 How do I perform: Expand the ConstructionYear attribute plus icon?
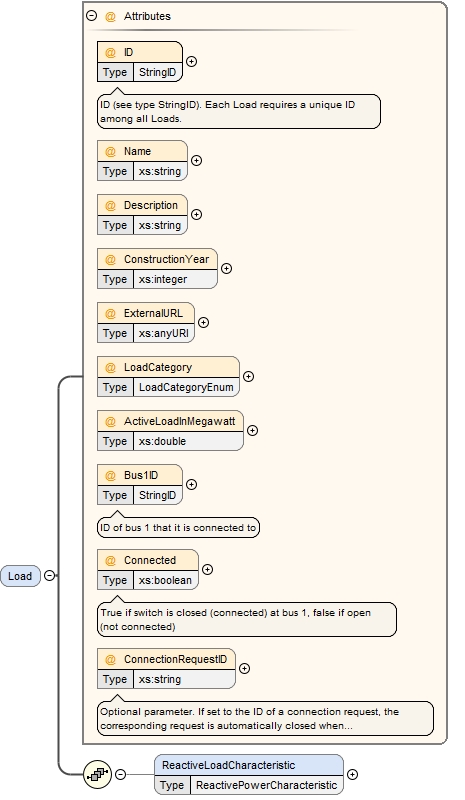(226, 268)
